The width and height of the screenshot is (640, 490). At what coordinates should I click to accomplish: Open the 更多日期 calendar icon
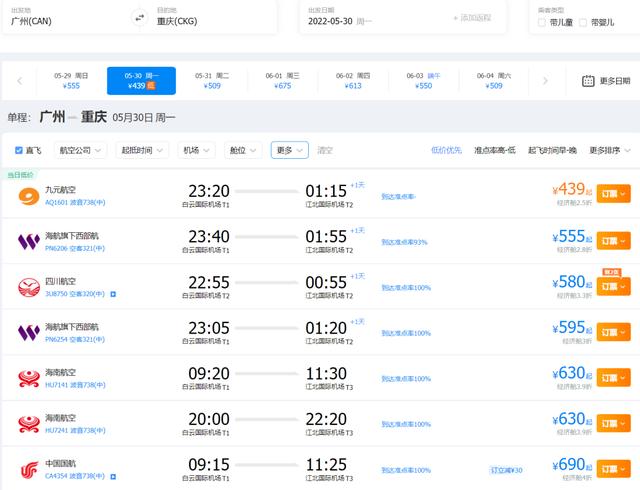pos(588,81)
